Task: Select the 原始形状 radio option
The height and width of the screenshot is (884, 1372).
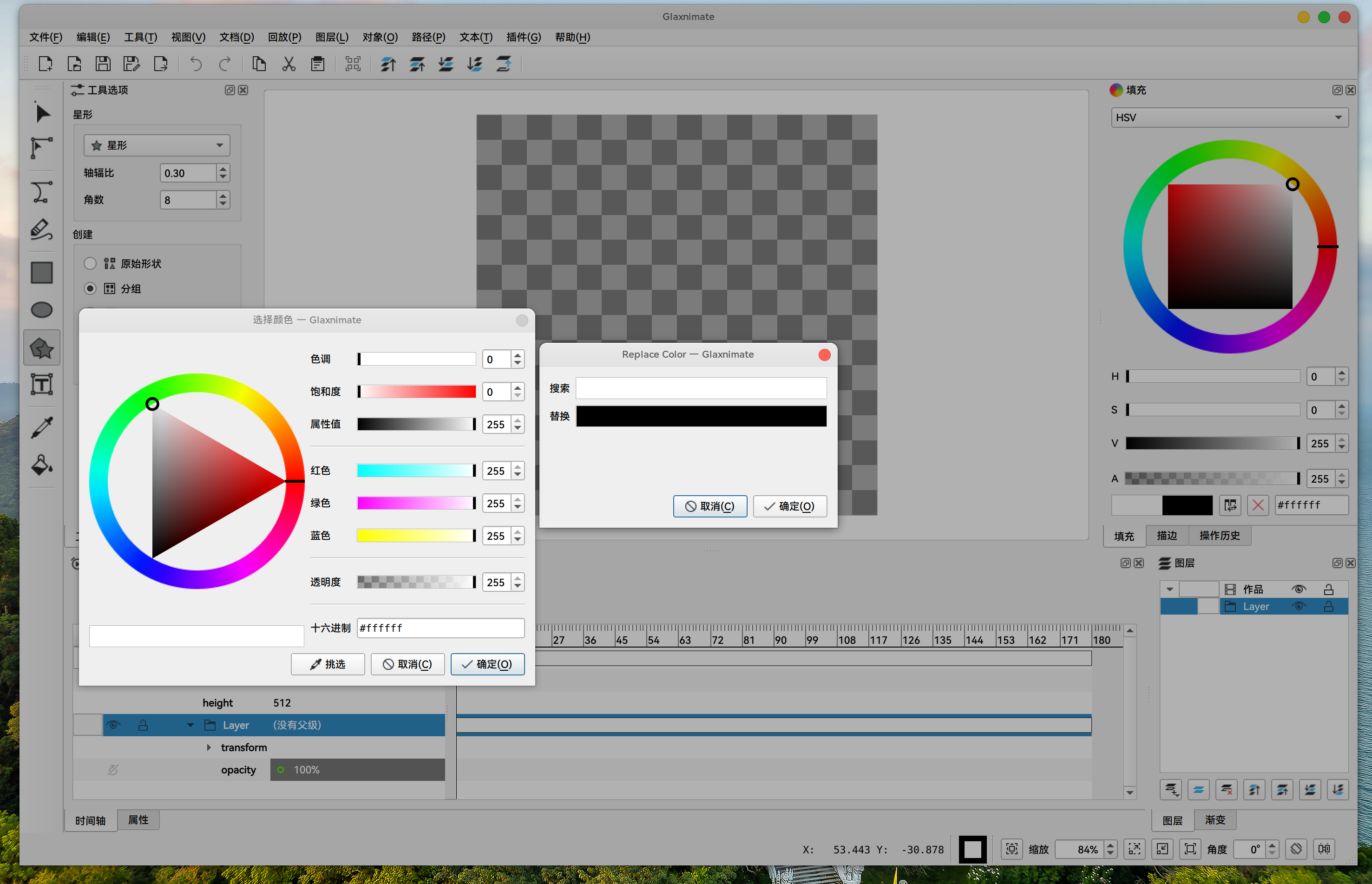Action: coord(90,263)
